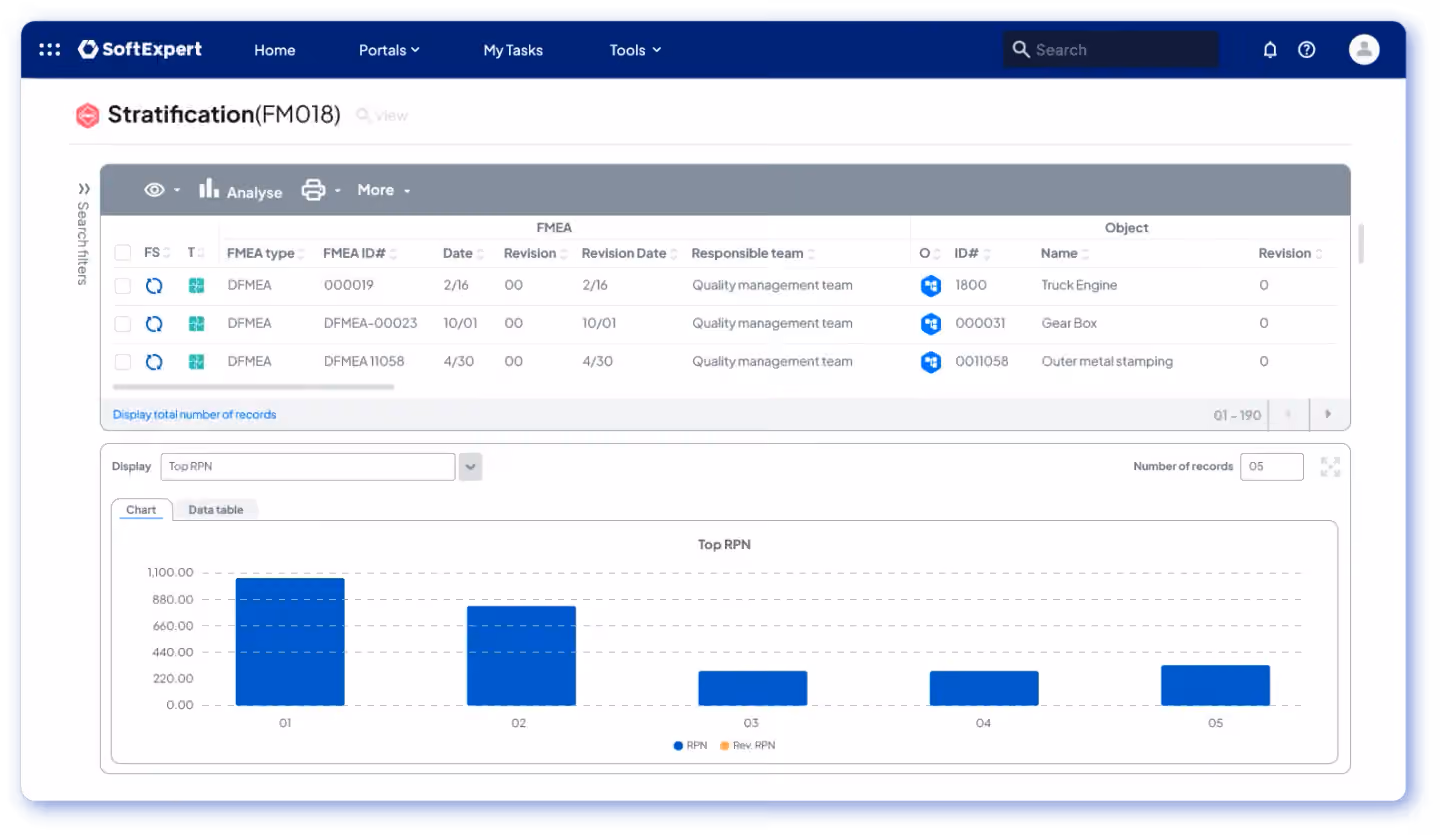Open the More dropdown in toolbar
Viewport: 1440px width, 835px height.
pyautogui.click(x=384, y=190)
